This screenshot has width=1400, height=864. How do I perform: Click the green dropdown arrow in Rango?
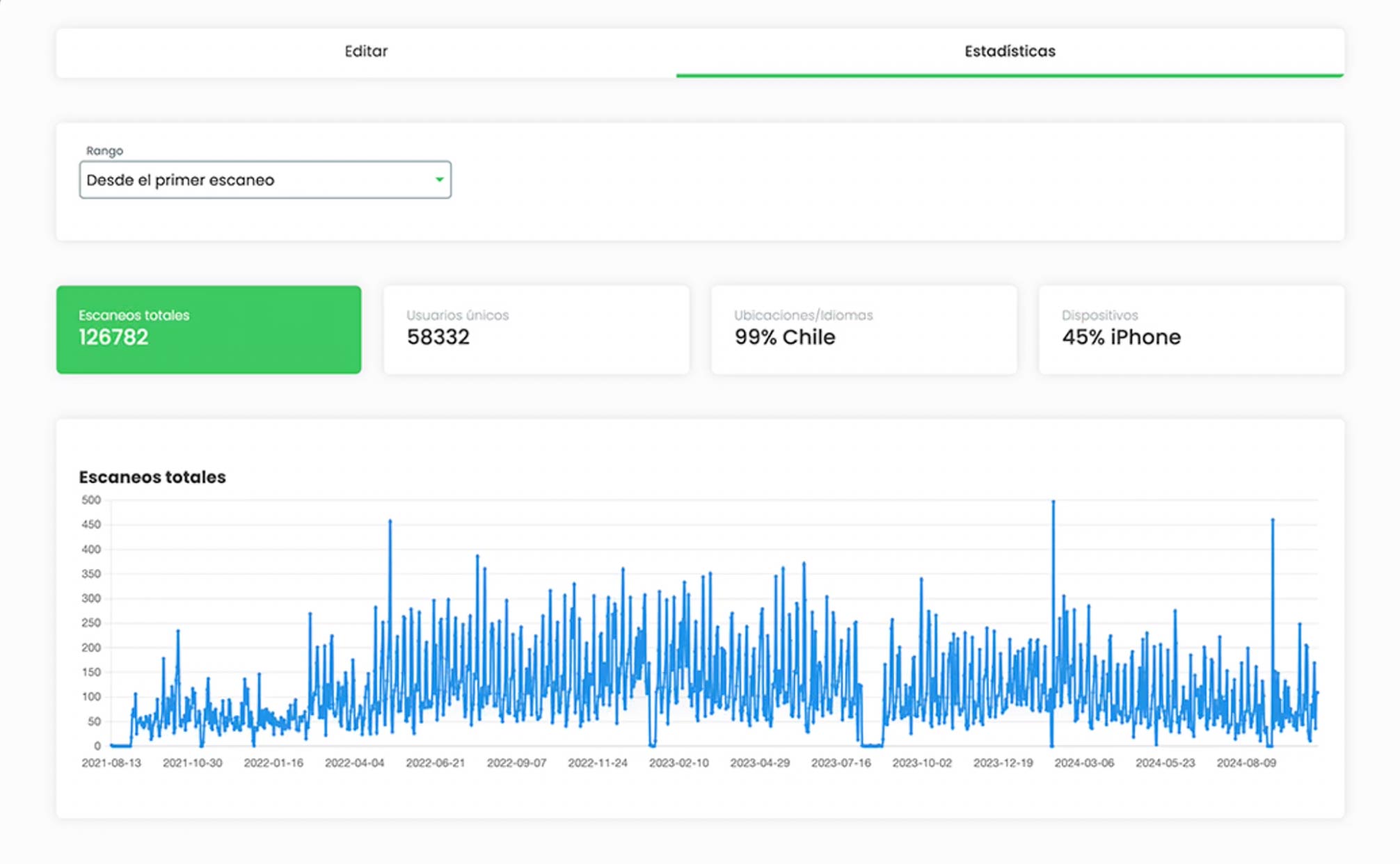point(439,180)
